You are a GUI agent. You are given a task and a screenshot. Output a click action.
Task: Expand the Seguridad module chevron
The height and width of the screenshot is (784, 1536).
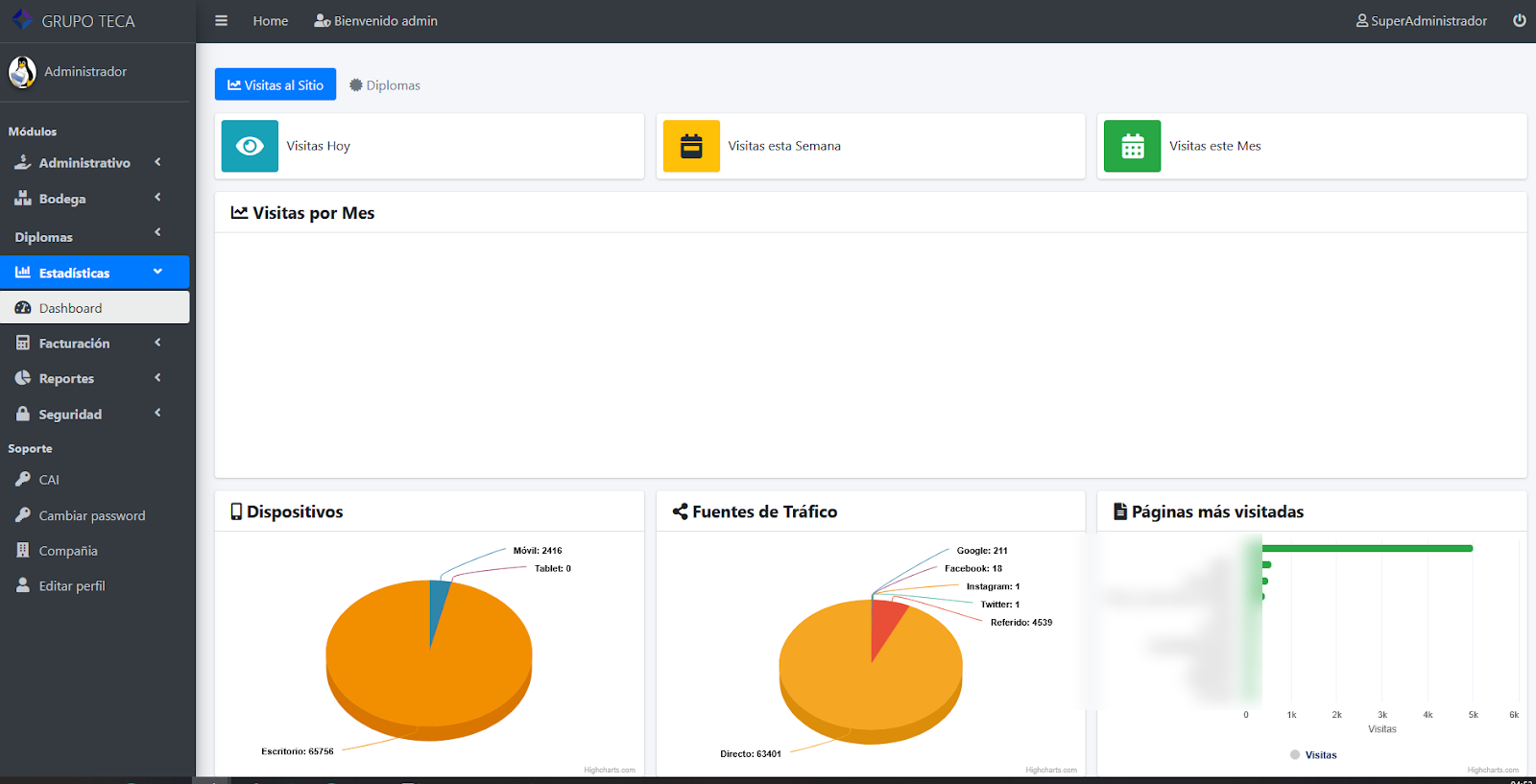[x=157, y=414]
